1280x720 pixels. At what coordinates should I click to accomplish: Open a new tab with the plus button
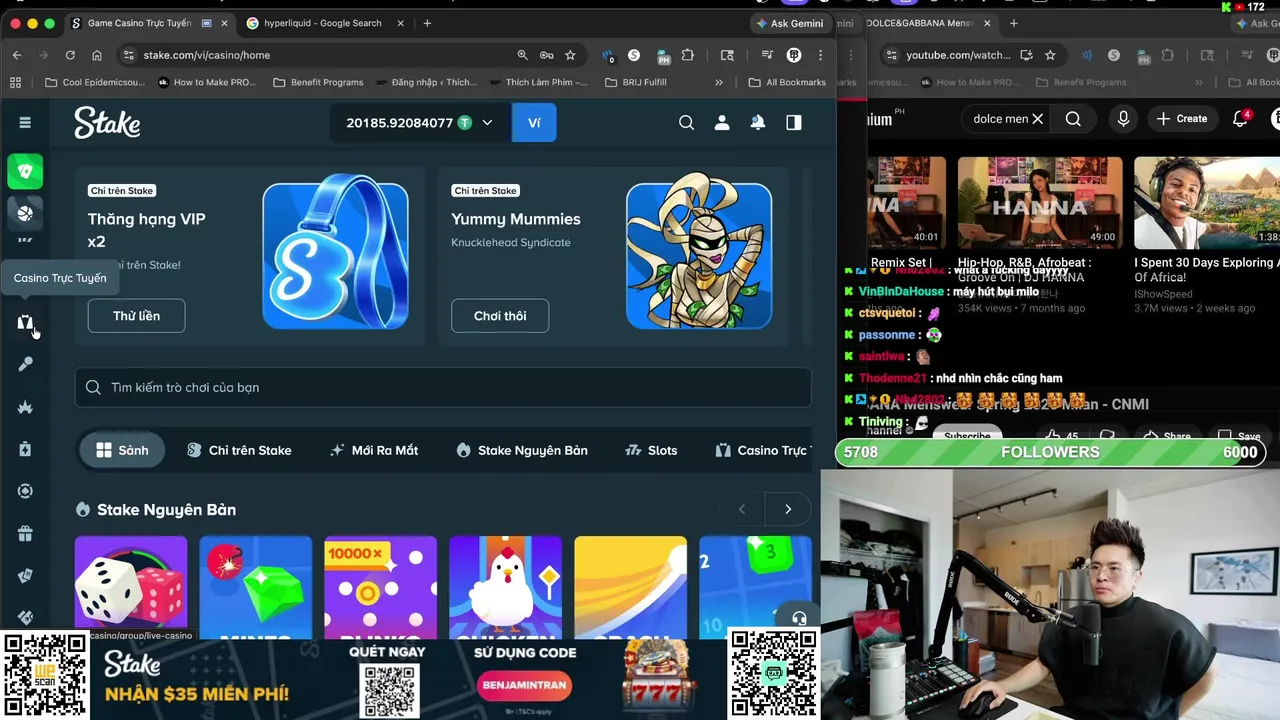click(427, 23)
